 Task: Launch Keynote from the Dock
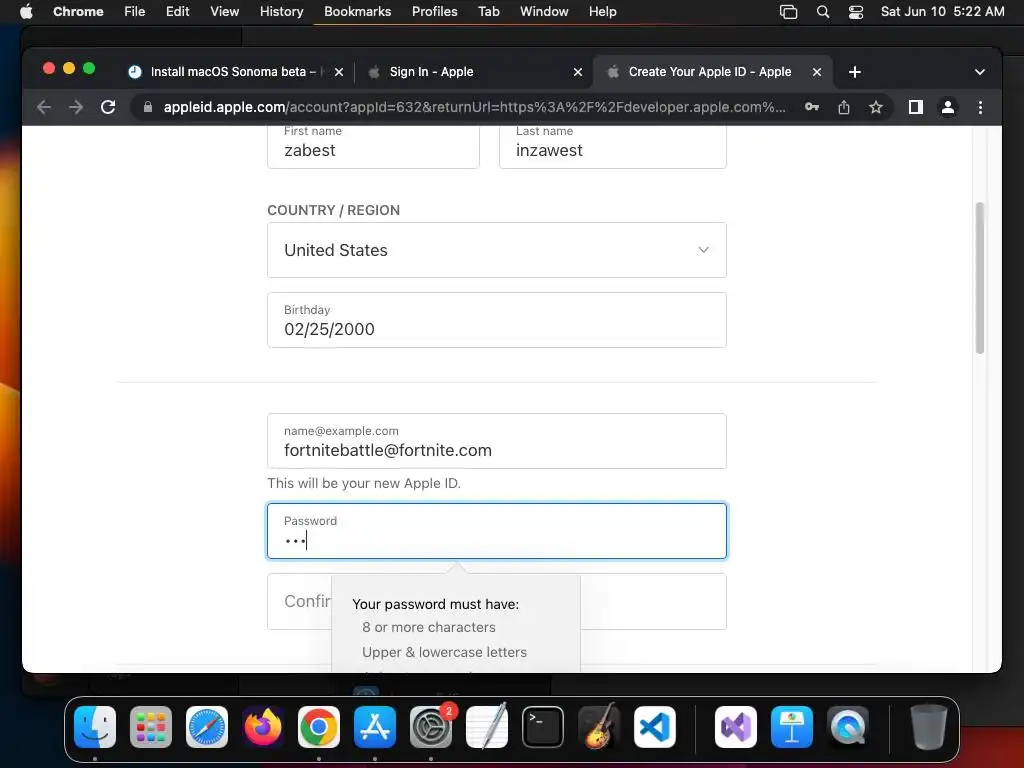(792, 727)
